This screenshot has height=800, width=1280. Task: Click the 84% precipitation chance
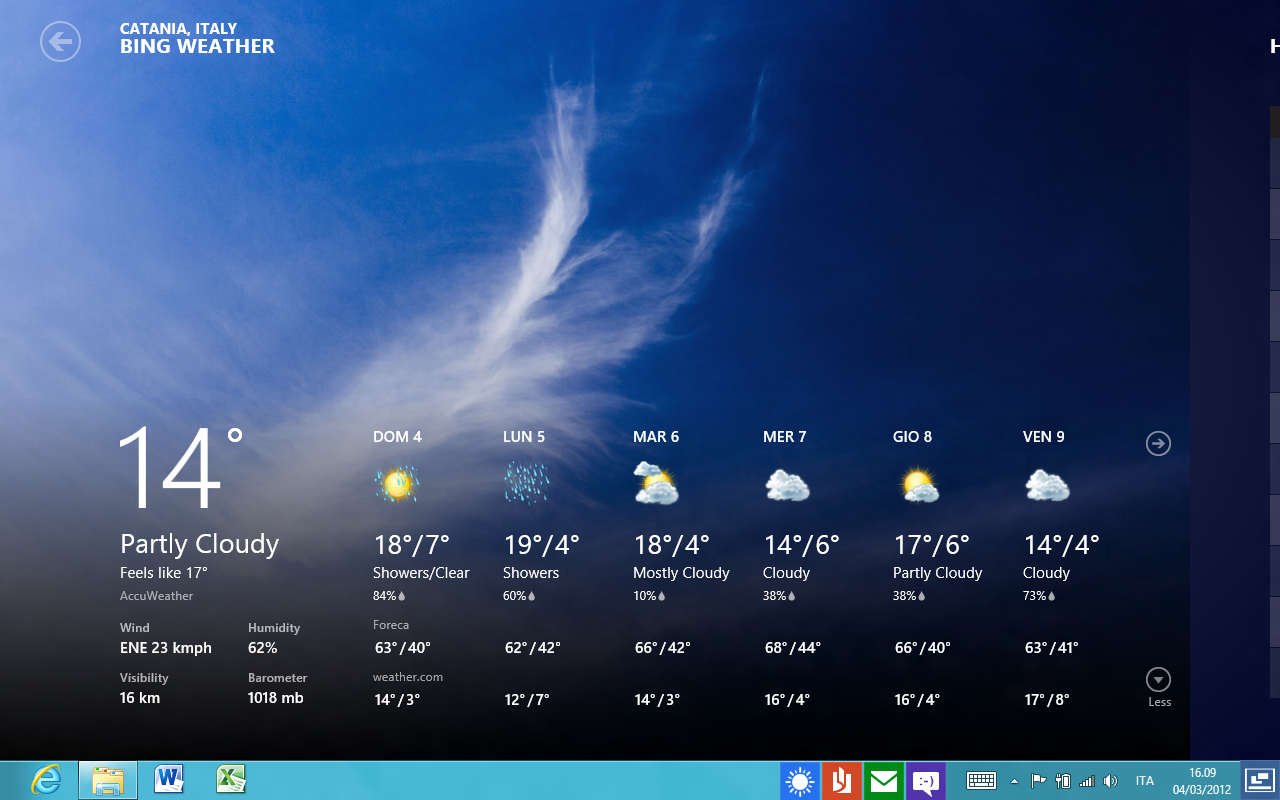(x=389, y=596)
